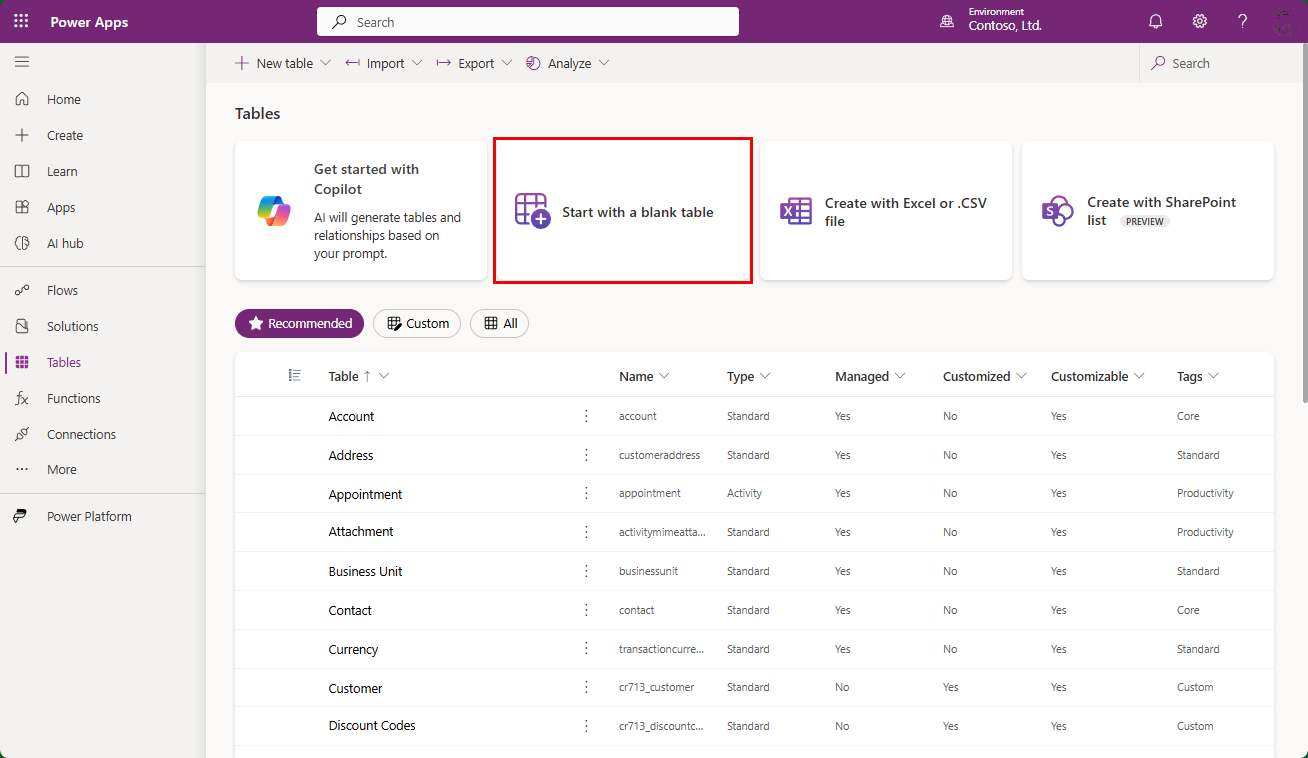Open the Business Unit table link
Viewport: 1308px width, 758px height.
(365, 571)
